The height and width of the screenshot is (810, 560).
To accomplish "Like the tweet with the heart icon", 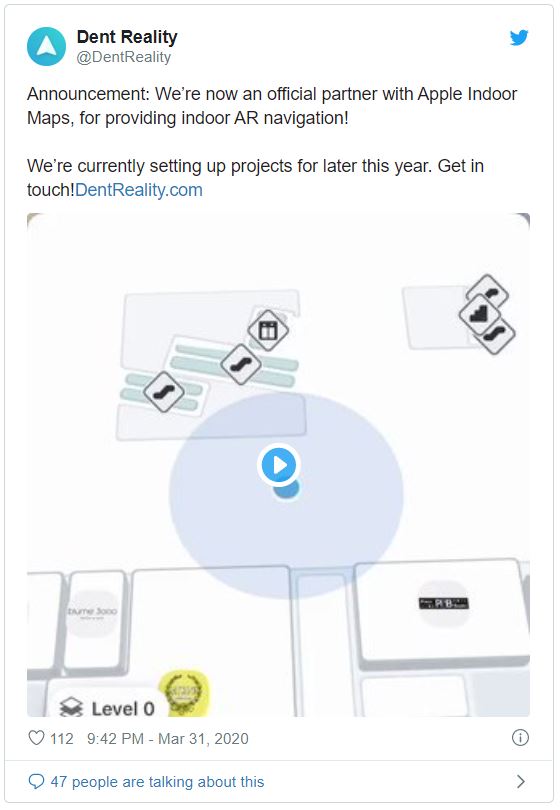I will tap(36, 738).
